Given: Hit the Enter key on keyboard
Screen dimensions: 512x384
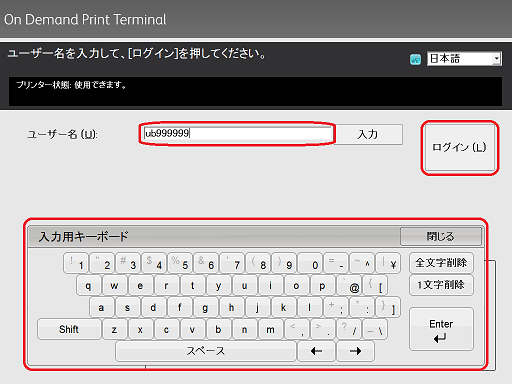Looking at the screenshot, I should tap(441, 329).
